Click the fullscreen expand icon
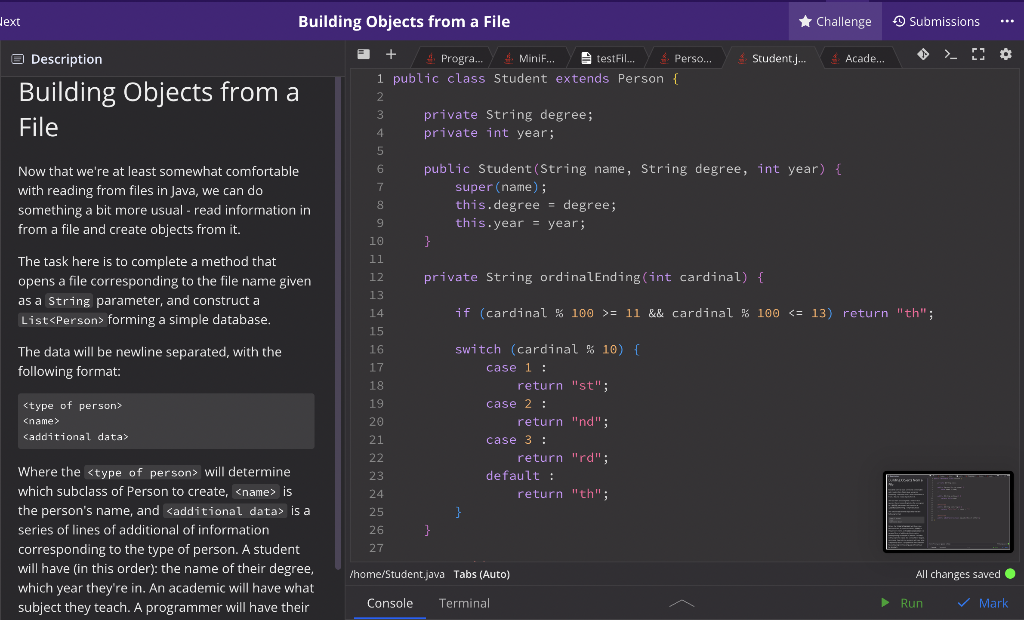The height and width of the screenshot is (620, 1024). pos(977,54)
